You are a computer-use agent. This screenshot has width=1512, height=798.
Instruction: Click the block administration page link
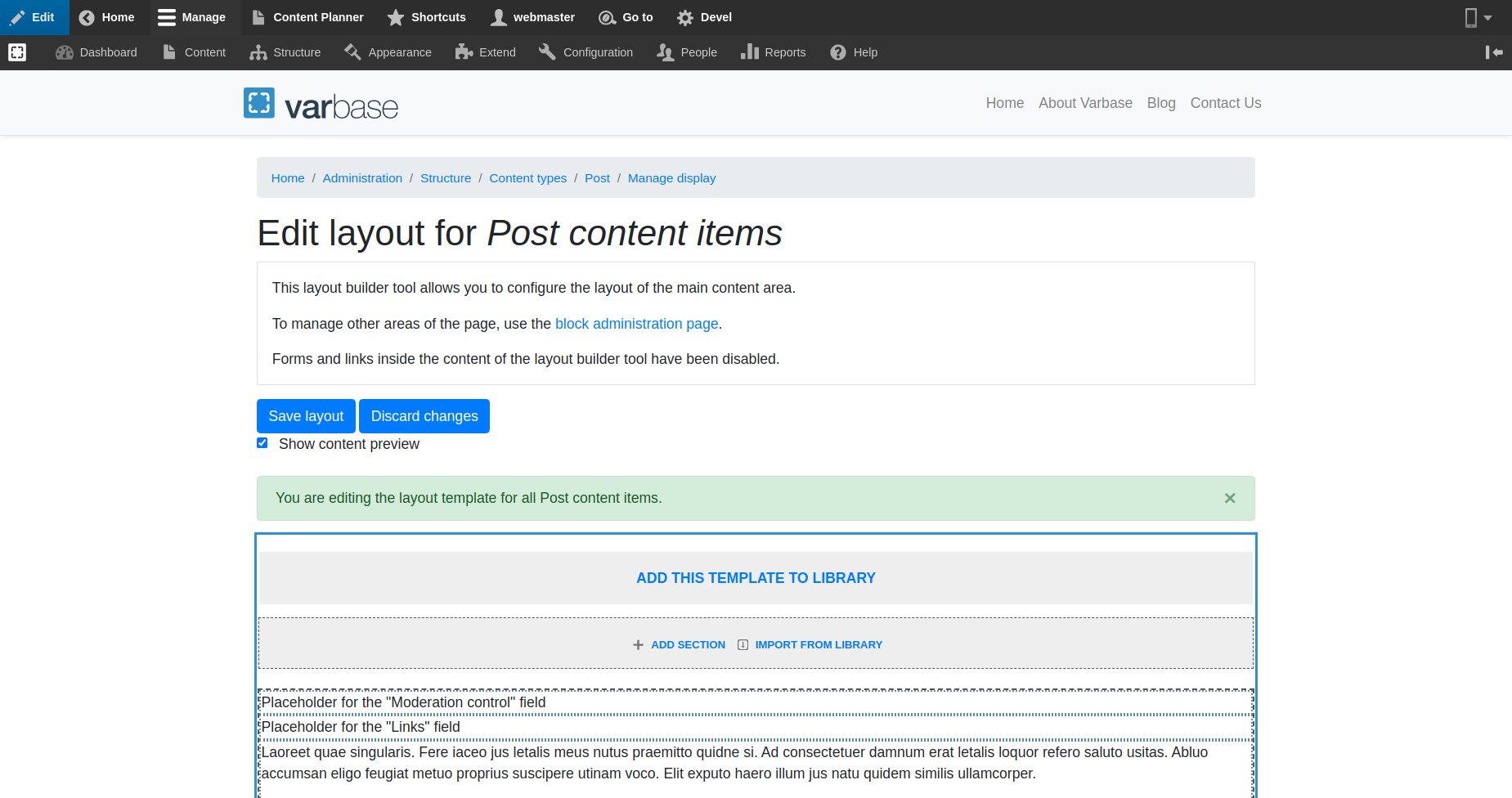(636, 324)
